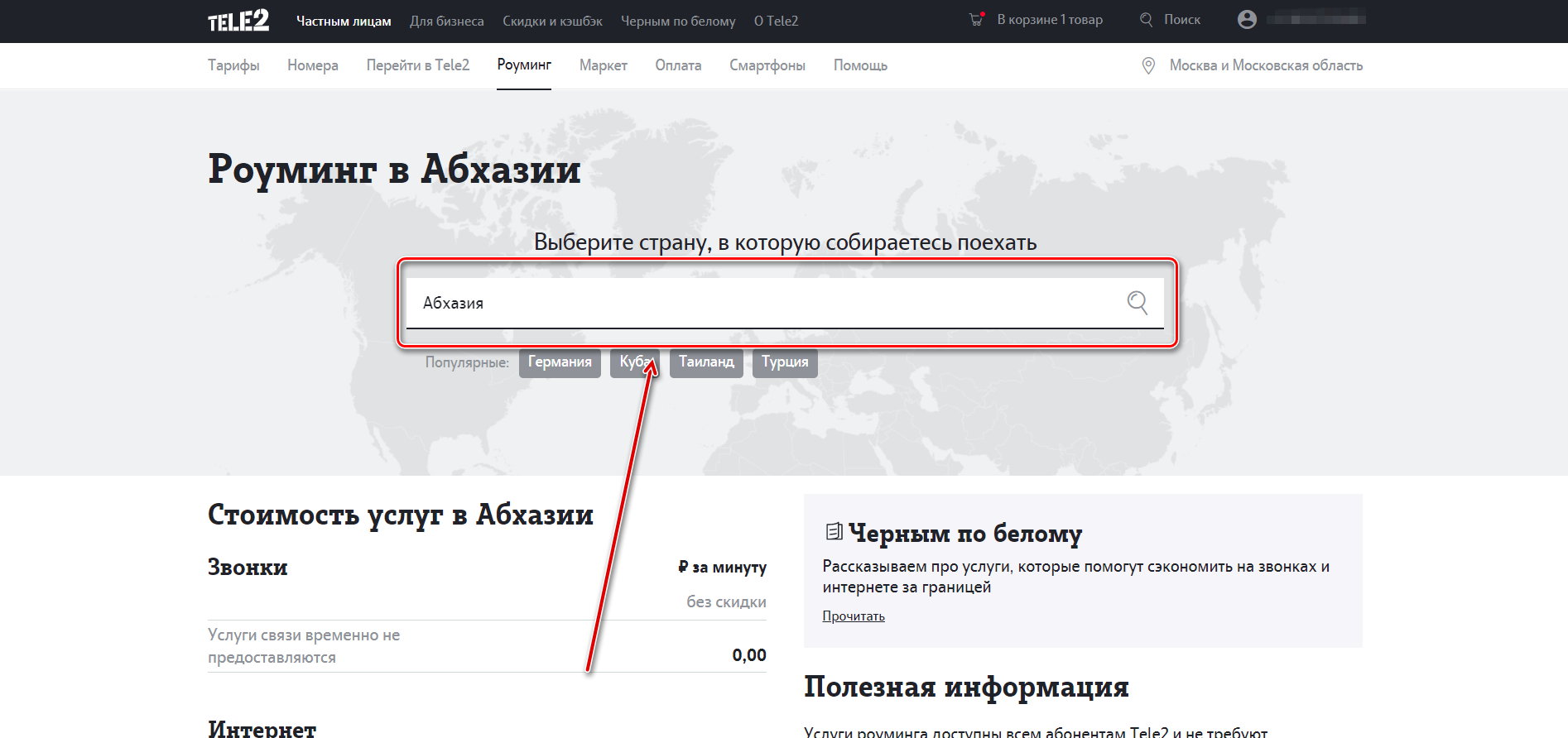The width and height of the screenshot is (1568, 738).
Task: Click the search magnifier icon in header
Action: click(1146, 20)
